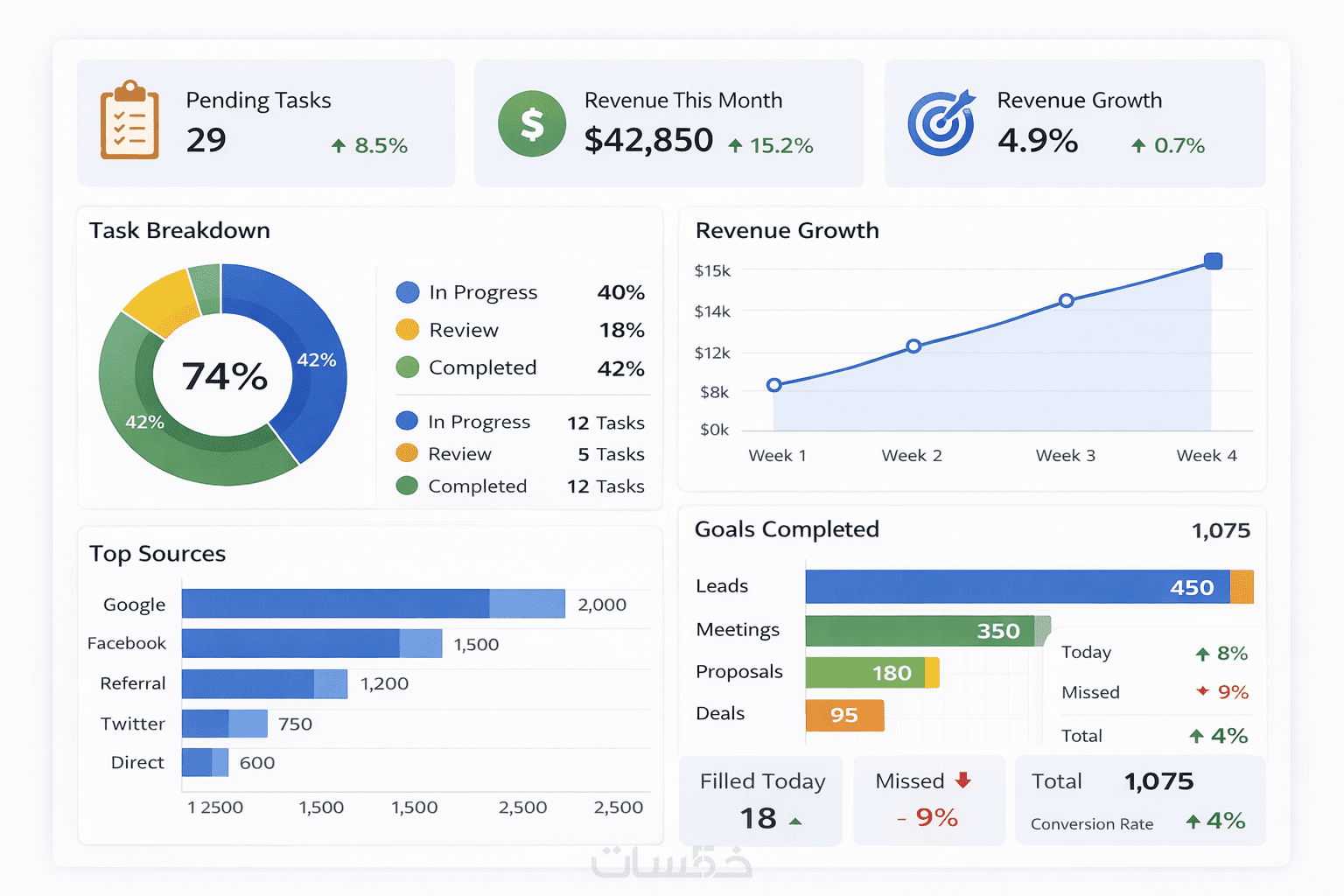Click the green dot beside Completed 42%
Screen dimensions: 1344x896
[408, 367]
